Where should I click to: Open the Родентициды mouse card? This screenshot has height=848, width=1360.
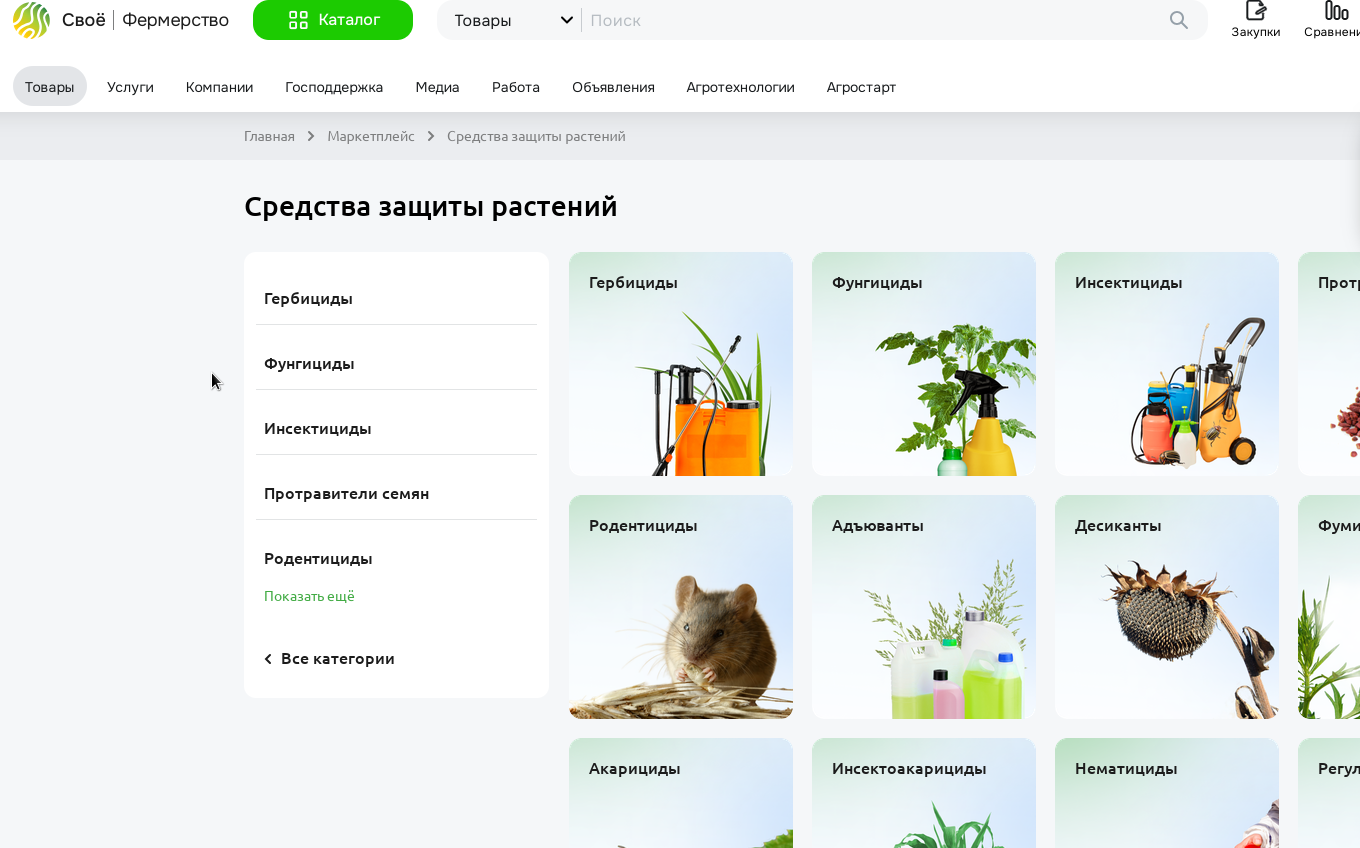[681, 607]
